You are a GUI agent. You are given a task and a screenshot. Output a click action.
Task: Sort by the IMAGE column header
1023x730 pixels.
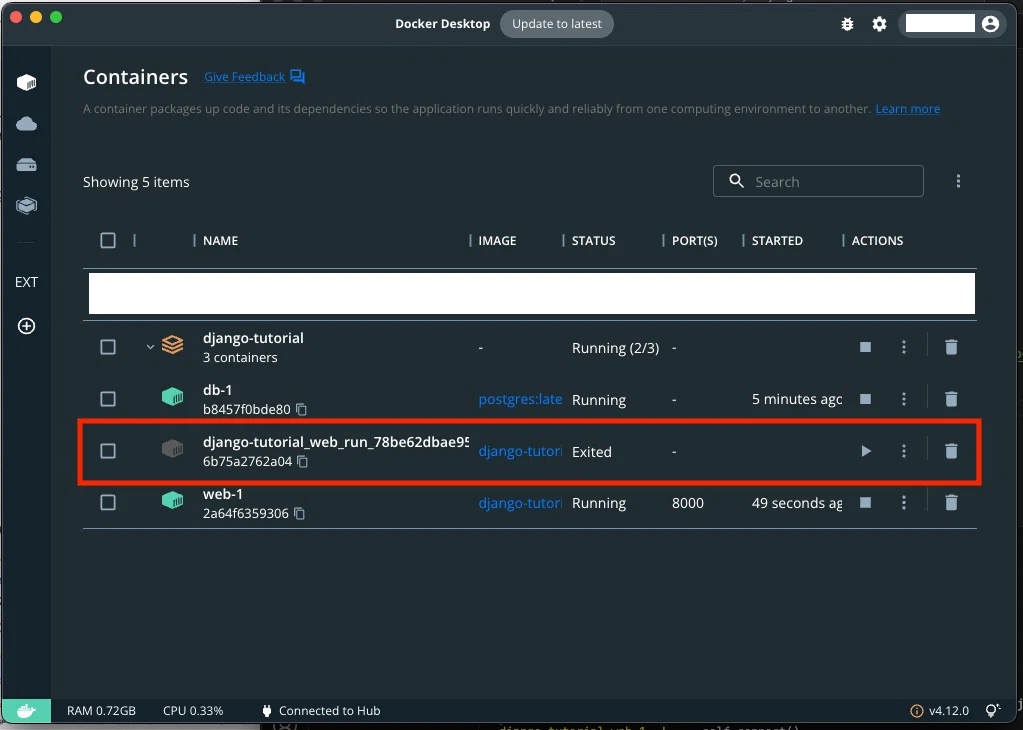(497, 241)
